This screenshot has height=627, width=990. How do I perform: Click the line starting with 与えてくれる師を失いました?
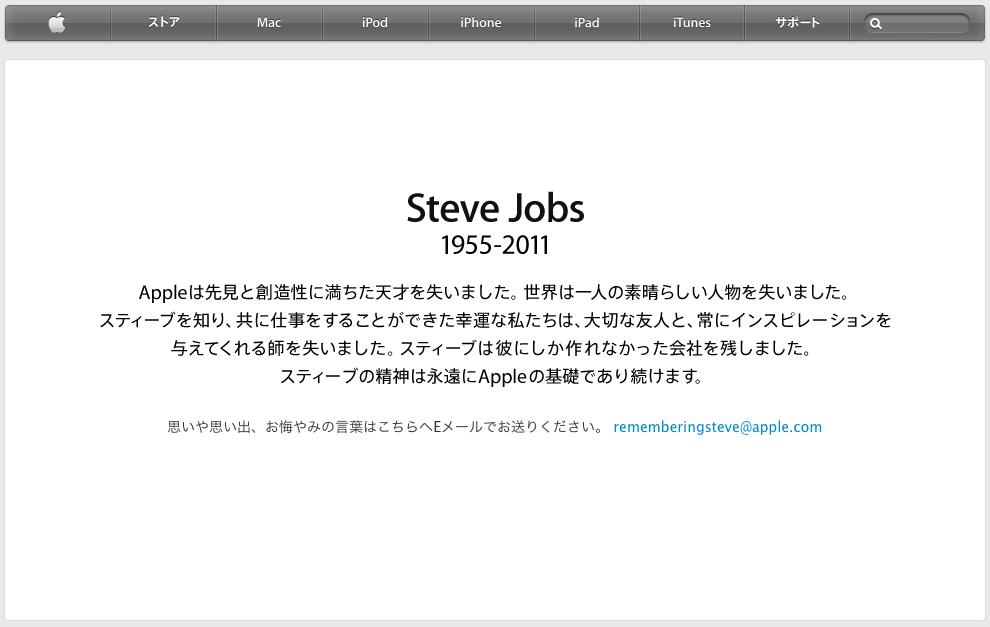(x=492, y=348)
